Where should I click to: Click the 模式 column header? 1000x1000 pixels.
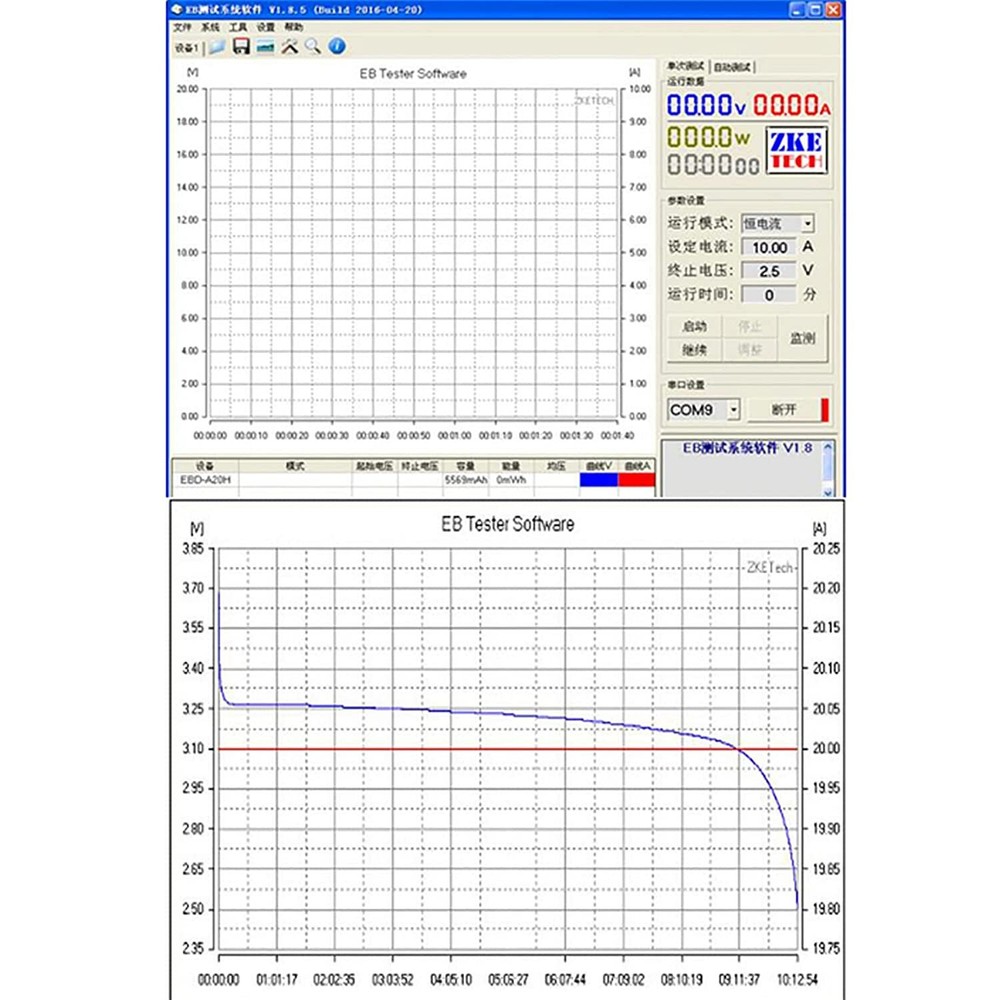295,466
